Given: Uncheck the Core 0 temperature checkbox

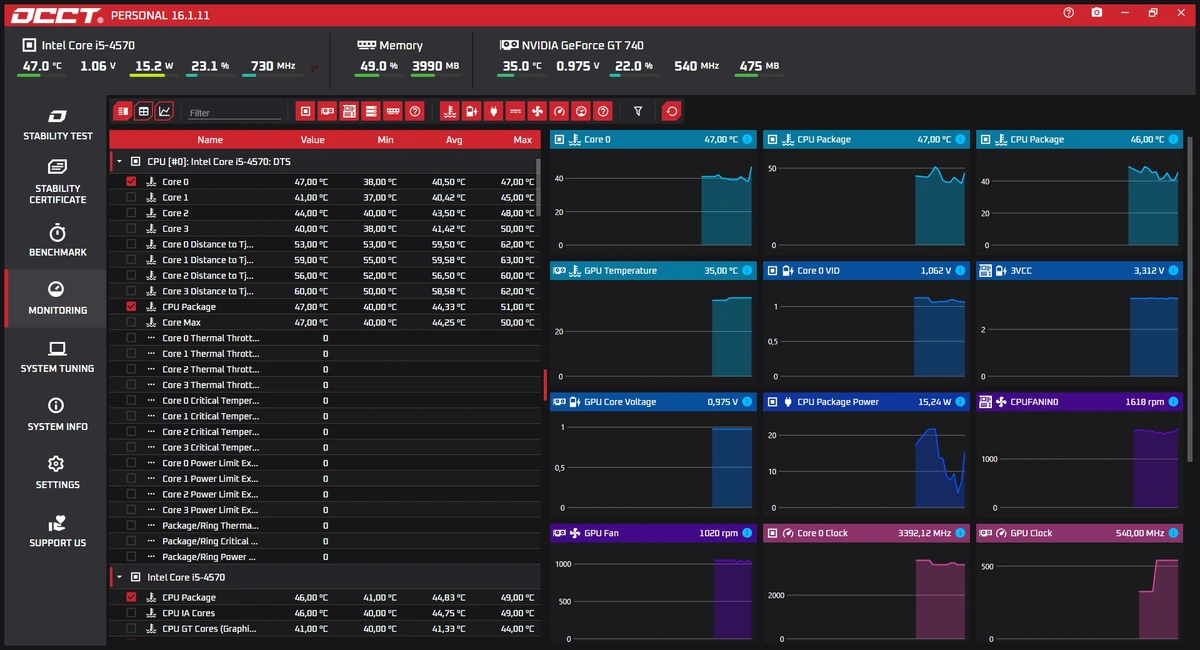Looking at the screenshot, I should [131, 182].
